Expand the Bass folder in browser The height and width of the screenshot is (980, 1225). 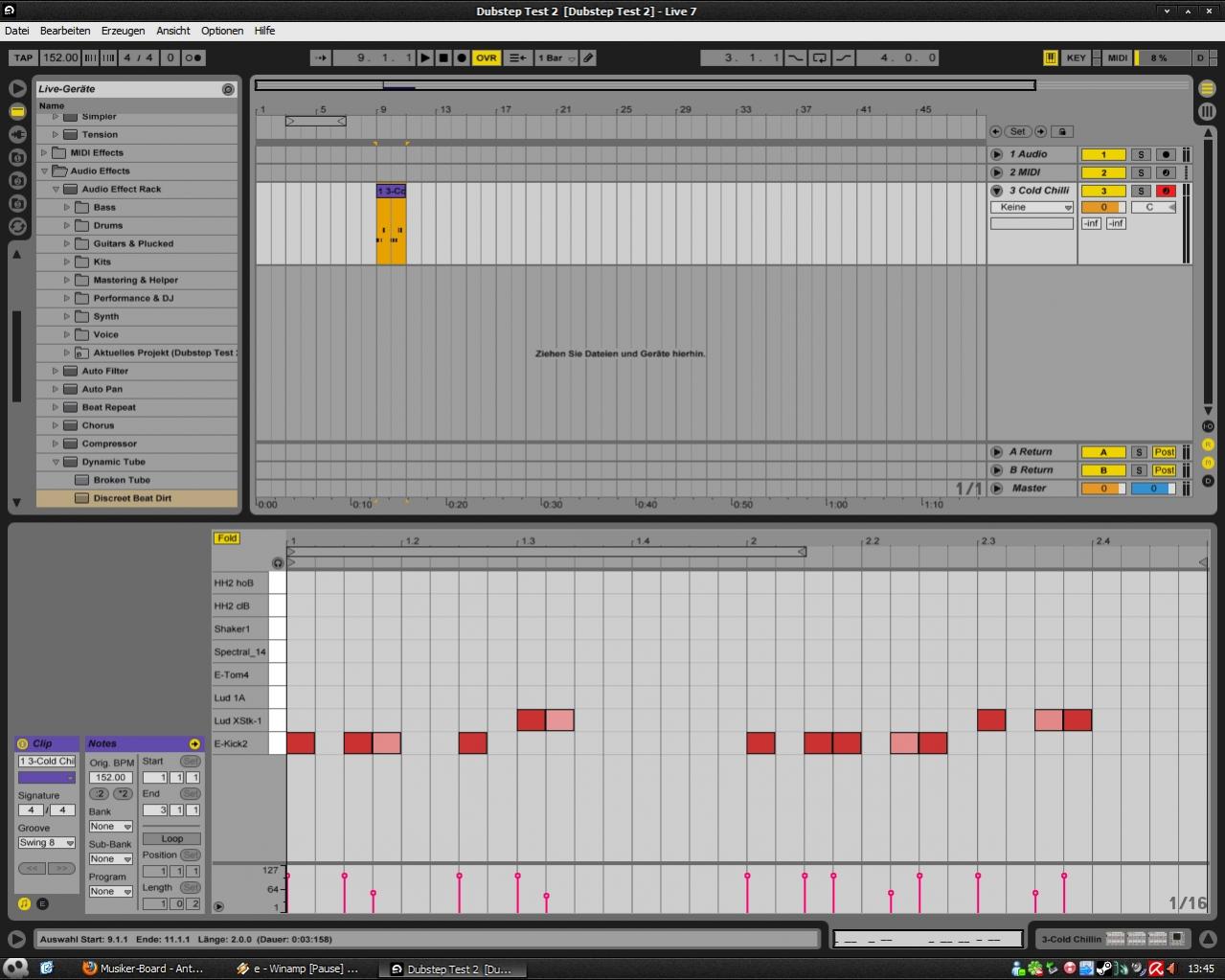(67, 207)
